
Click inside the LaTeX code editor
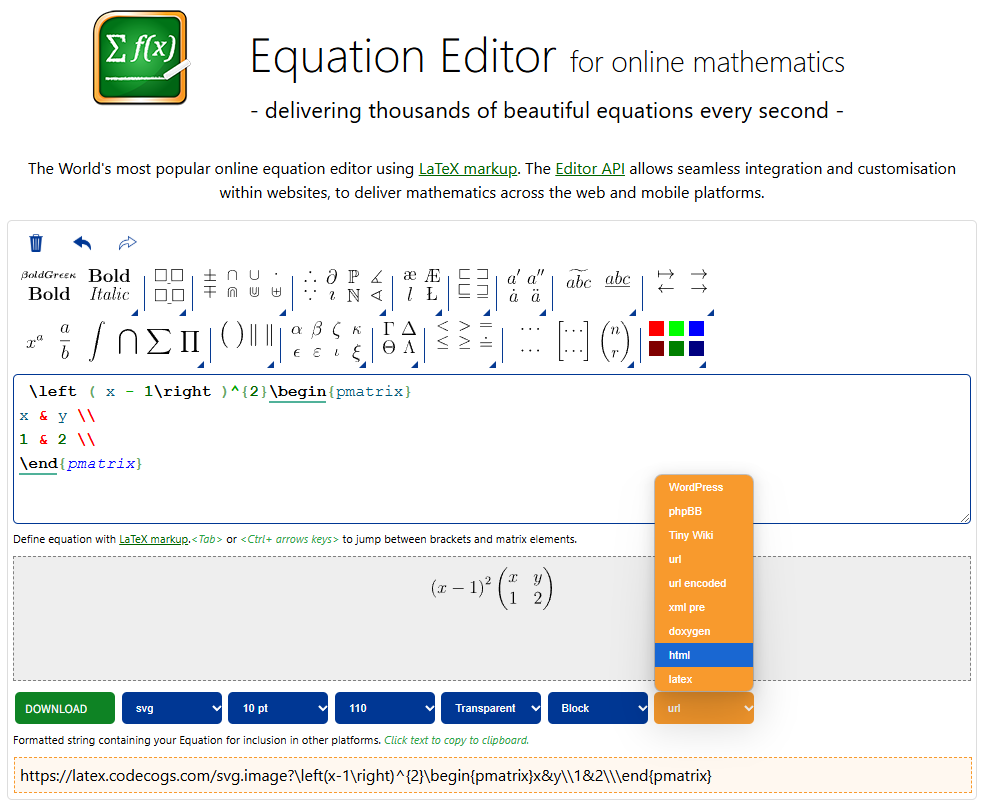(x=492, y=448)
